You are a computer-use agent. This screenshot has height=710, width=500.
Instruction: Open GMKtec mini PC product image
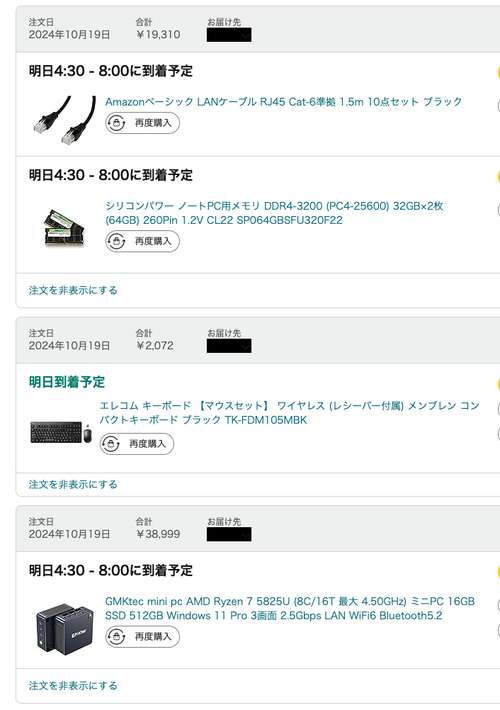click(65, 629)
